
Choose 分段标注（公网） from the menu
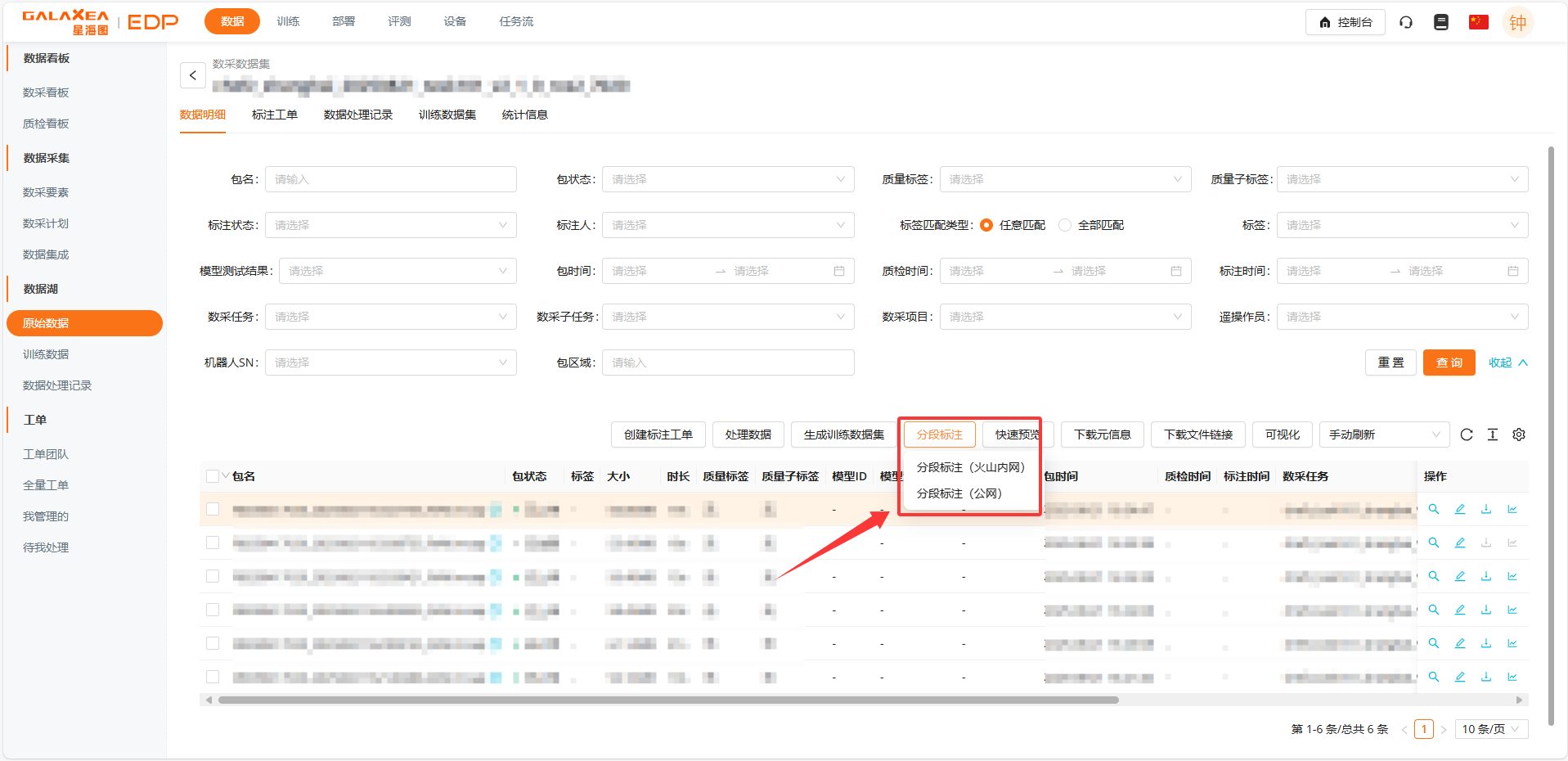959,493
